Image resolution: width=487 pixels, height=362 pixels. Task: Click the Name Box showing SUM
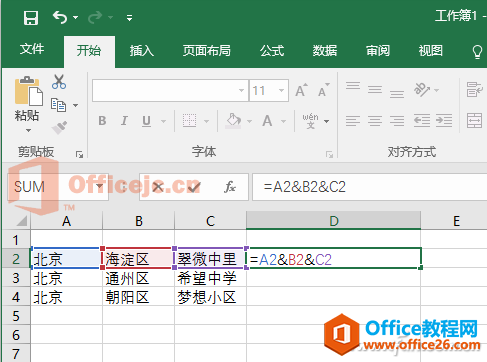[58, 187]
